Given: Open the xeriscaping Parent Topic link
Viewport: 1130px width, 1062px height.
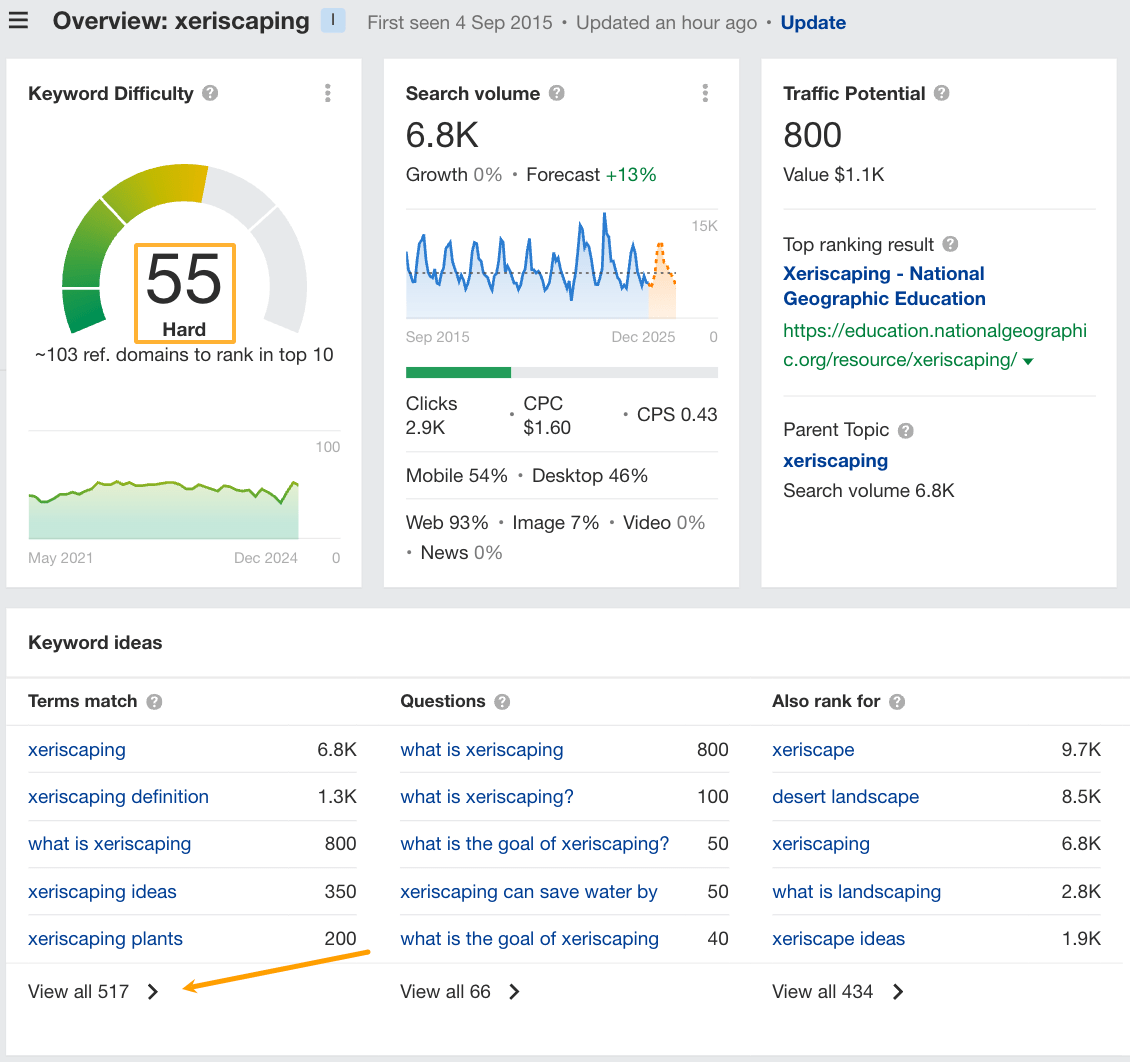Looking at the screenshot, I should click(x=835, y=461).
